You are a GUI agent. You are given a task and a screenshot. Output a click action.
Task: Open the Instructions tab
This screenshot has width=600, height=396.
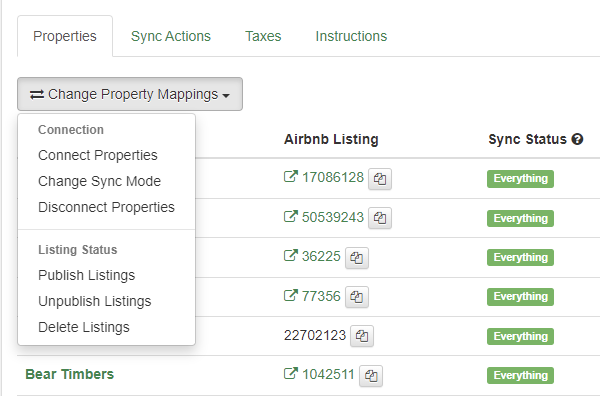(351, 36)
